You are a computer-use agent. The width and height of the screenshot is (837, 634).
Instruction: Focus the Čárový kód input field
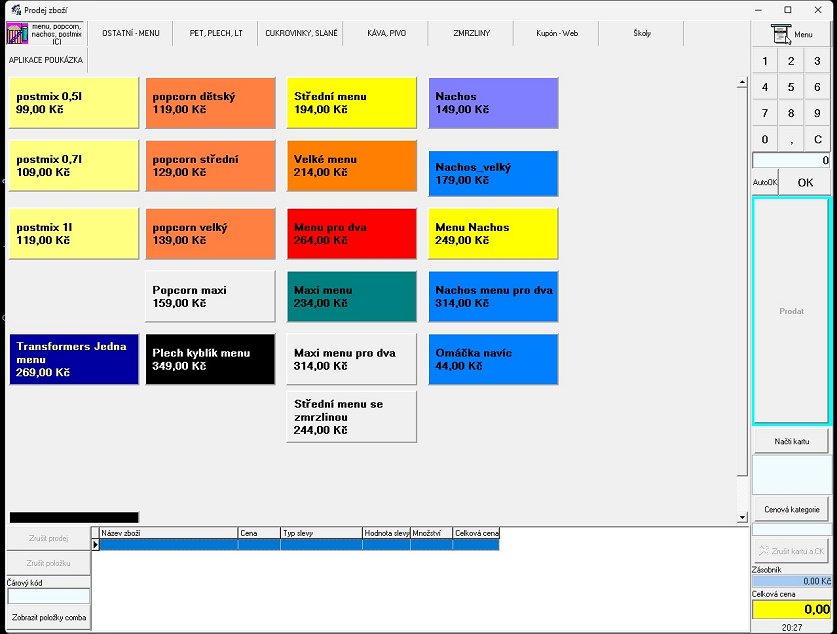(48, 596)
